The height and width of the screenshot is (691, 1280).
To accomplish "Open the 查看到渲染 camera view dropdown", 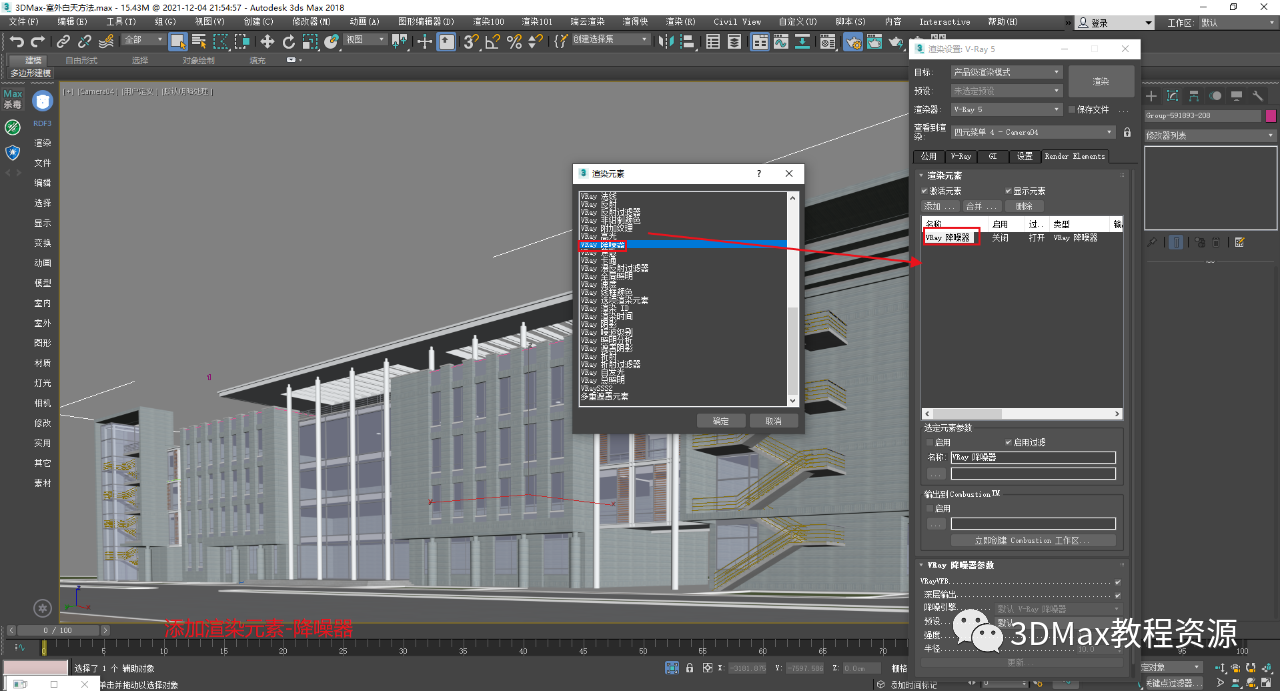I will (x=1033, y=132).
